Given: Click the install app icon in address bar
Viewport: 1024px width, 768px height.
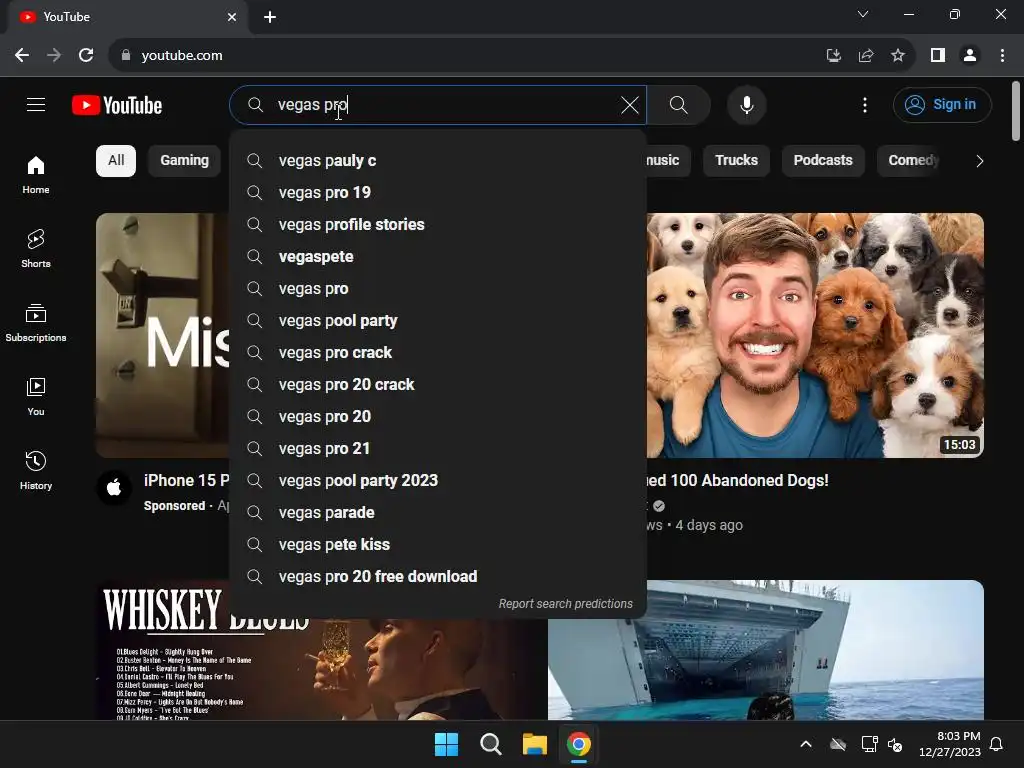Looking at the screenshot, I should tap(833, 56).
